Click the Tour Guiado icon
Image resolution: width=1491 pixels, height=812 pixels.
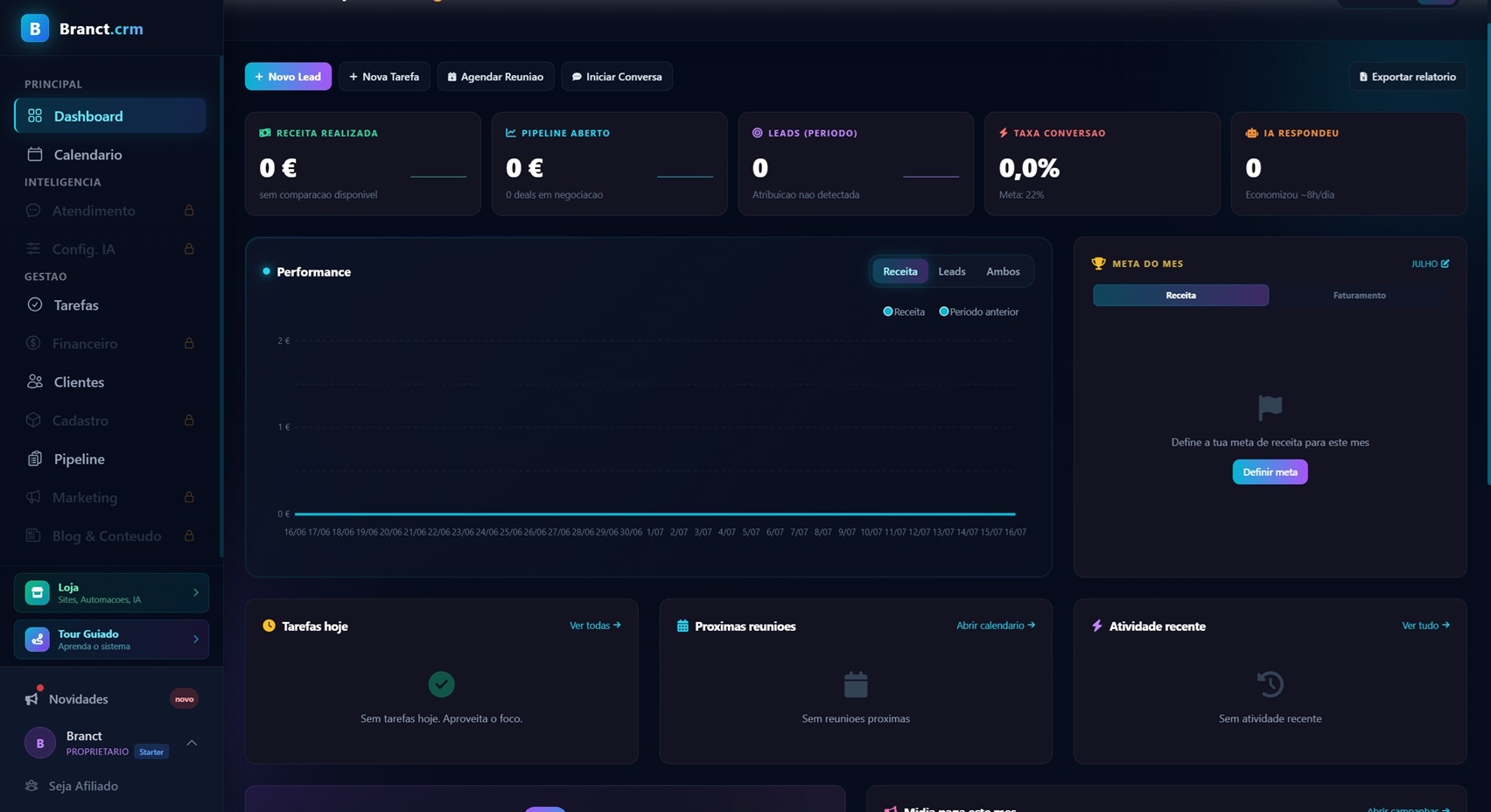pyautogui.click(x=37, y=640)
